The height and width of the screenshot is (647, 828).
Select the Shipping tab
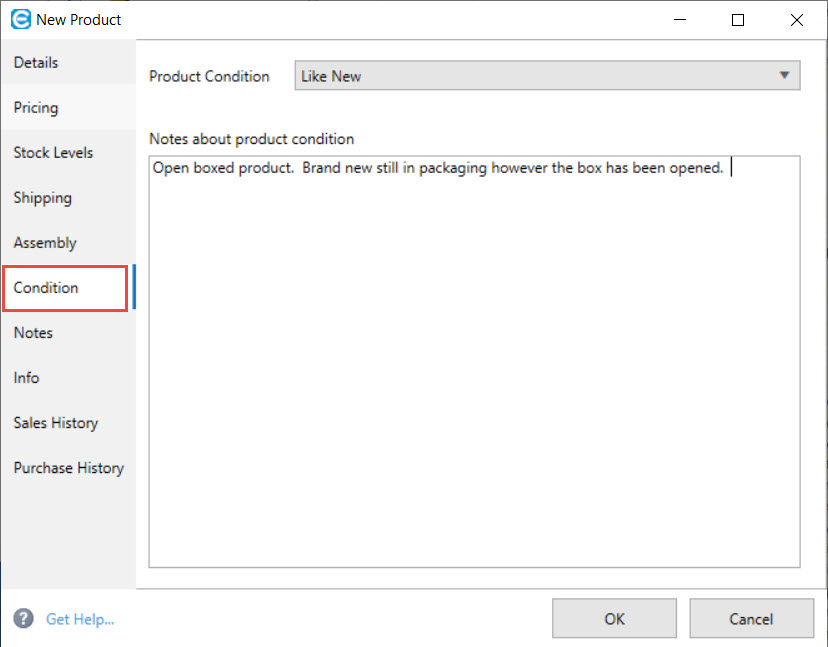(42, 197)
